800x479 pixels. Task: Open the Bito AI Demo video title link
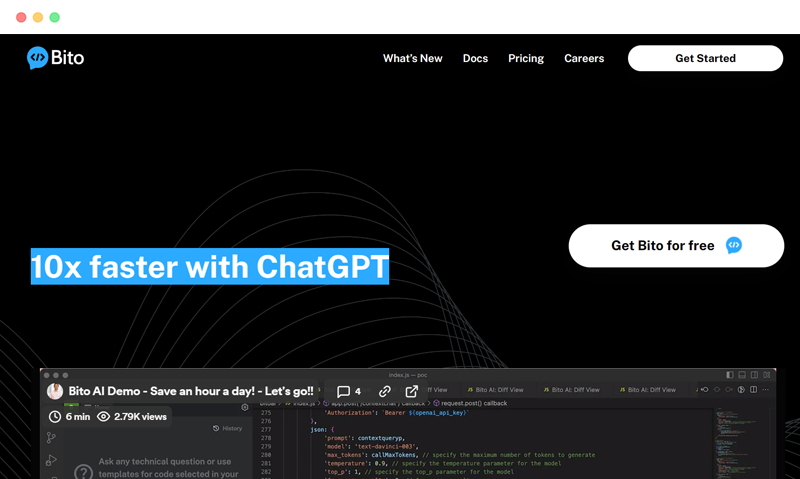click(191, 391)
